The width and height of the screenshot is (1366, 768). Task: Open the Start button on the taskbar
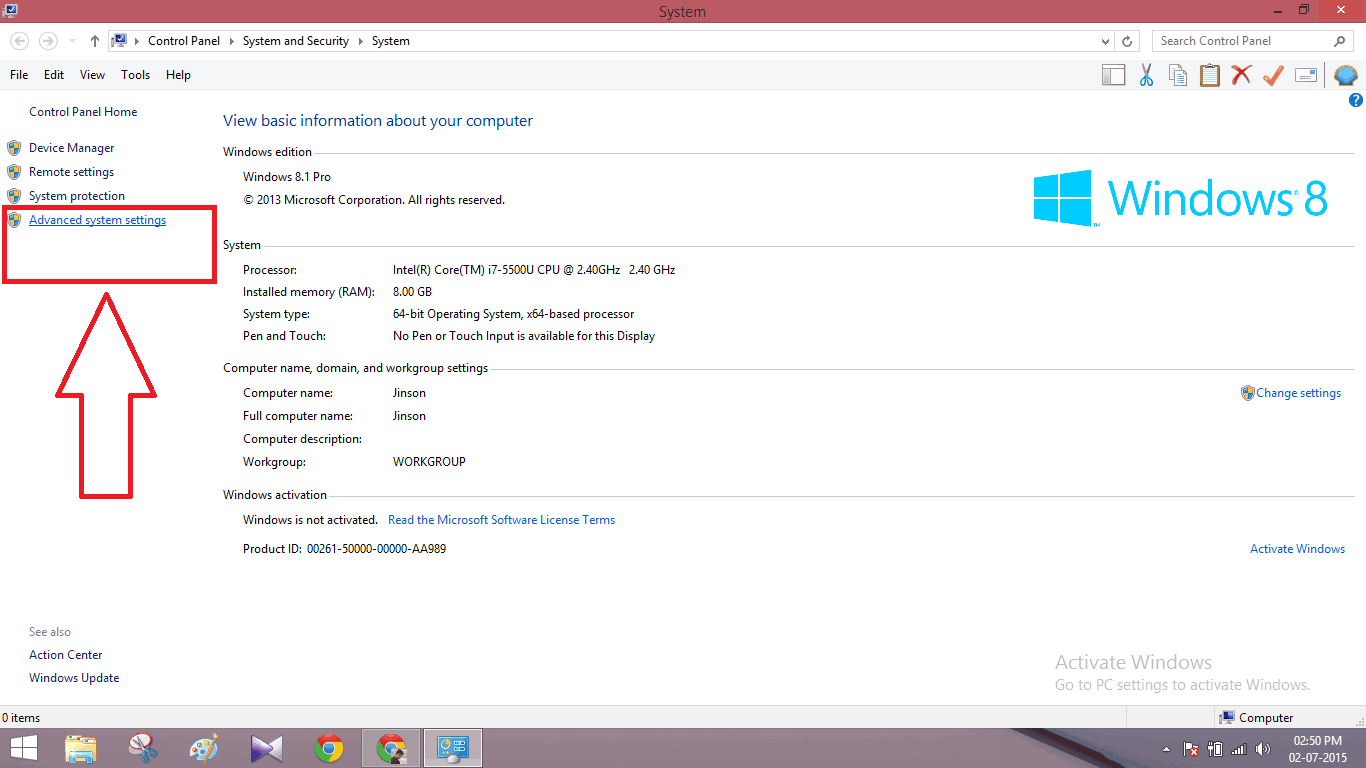click(24, 748)
